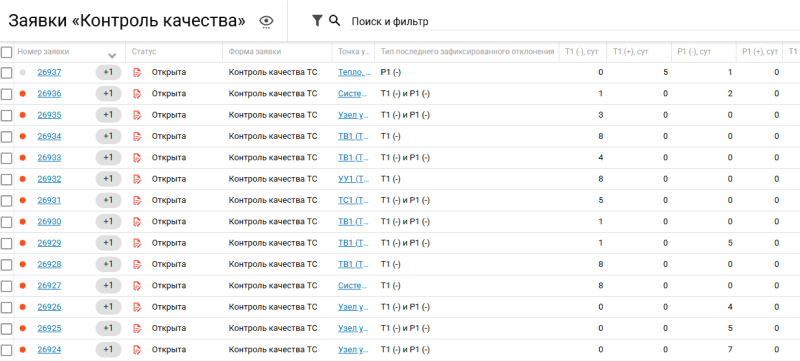Expand the +1 badge for request 26935
This screenshot has width=800, height=361.
click(108, 115)
